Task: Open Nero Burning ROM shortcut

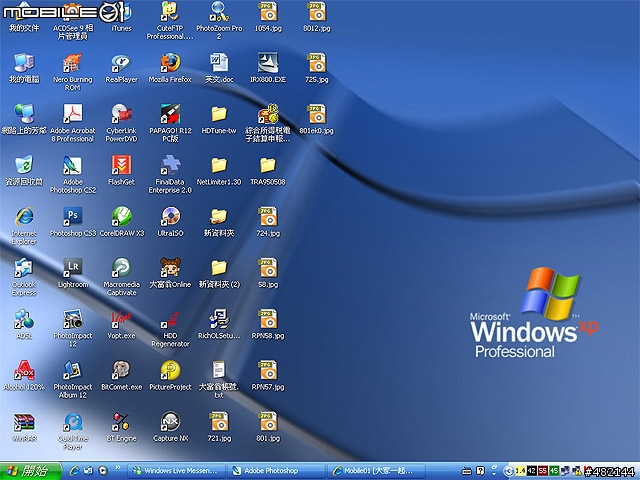Action: [72, 72]
